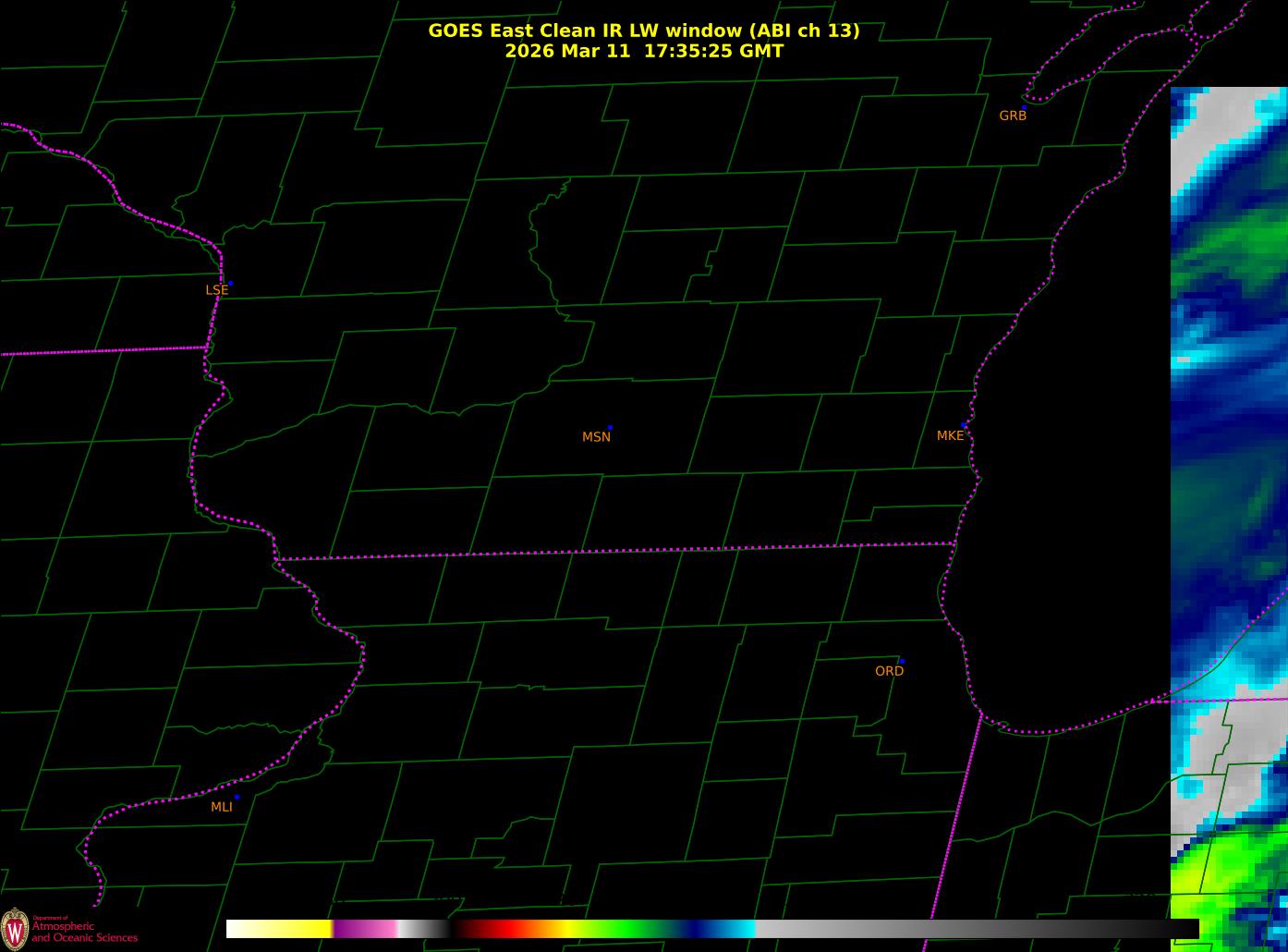Screen dimensions: 1288x952
Task: Click the 2026 Mar 11 GMT timestamp
Action: point(644,52)
